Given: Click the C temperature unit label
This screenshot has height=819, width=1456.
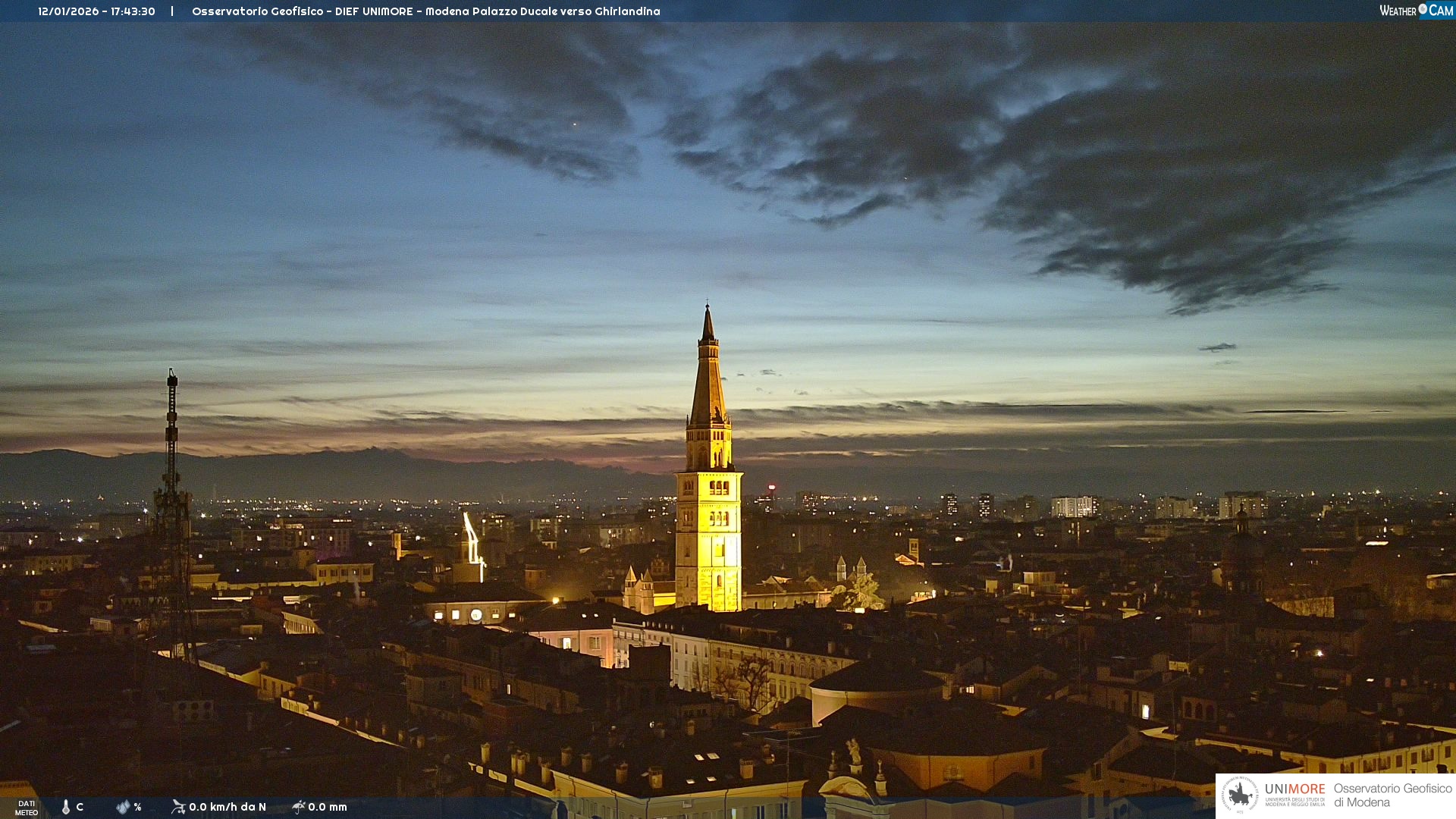Looking at the screenshot, I should point(80,807).
